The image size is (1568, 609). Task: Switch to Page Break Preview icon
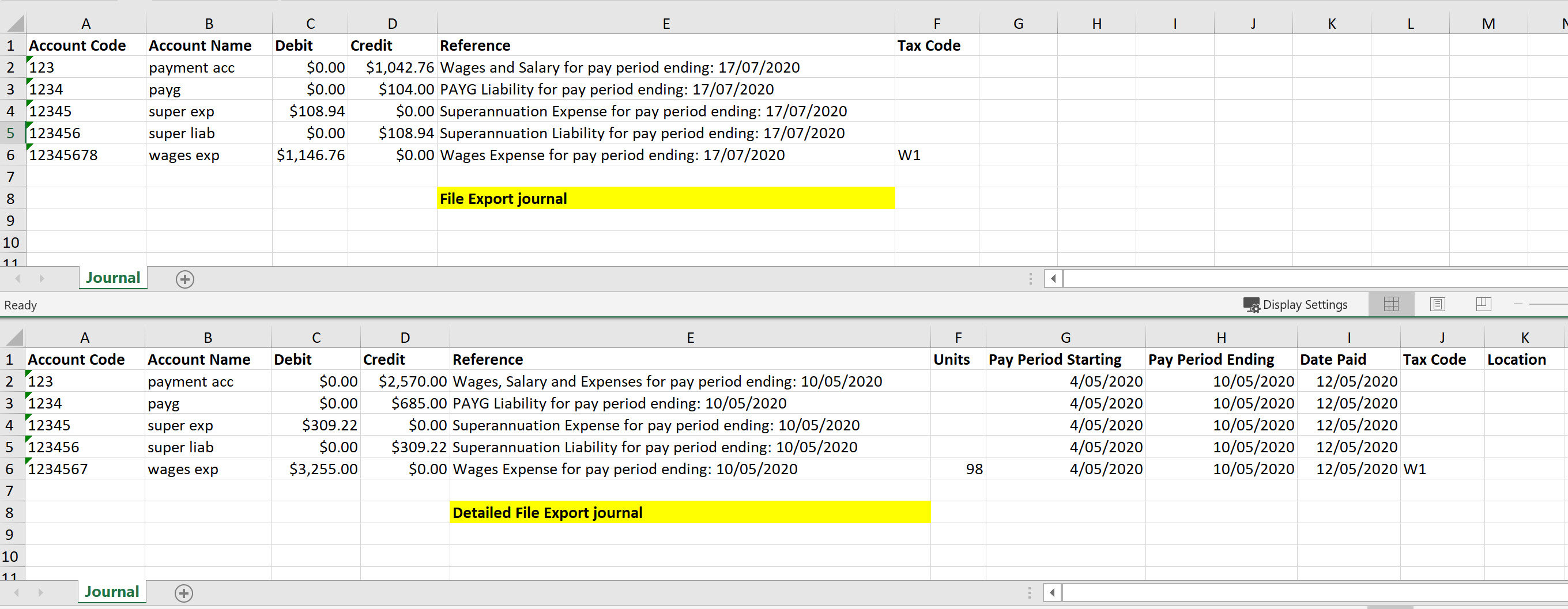pos(1483,304)
